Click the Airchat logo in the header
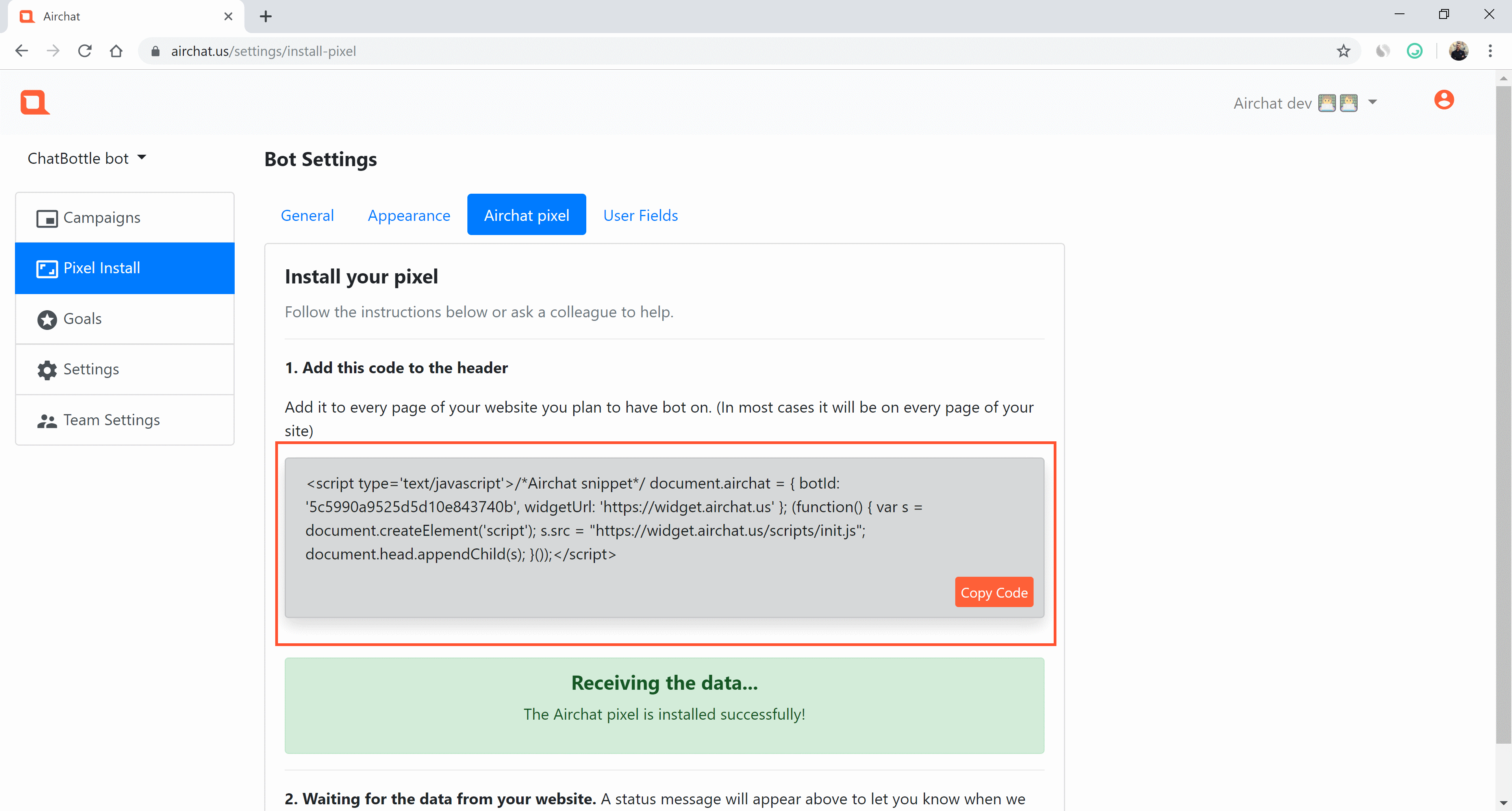This screenshot has width=1512, height=811. [35, 102]
